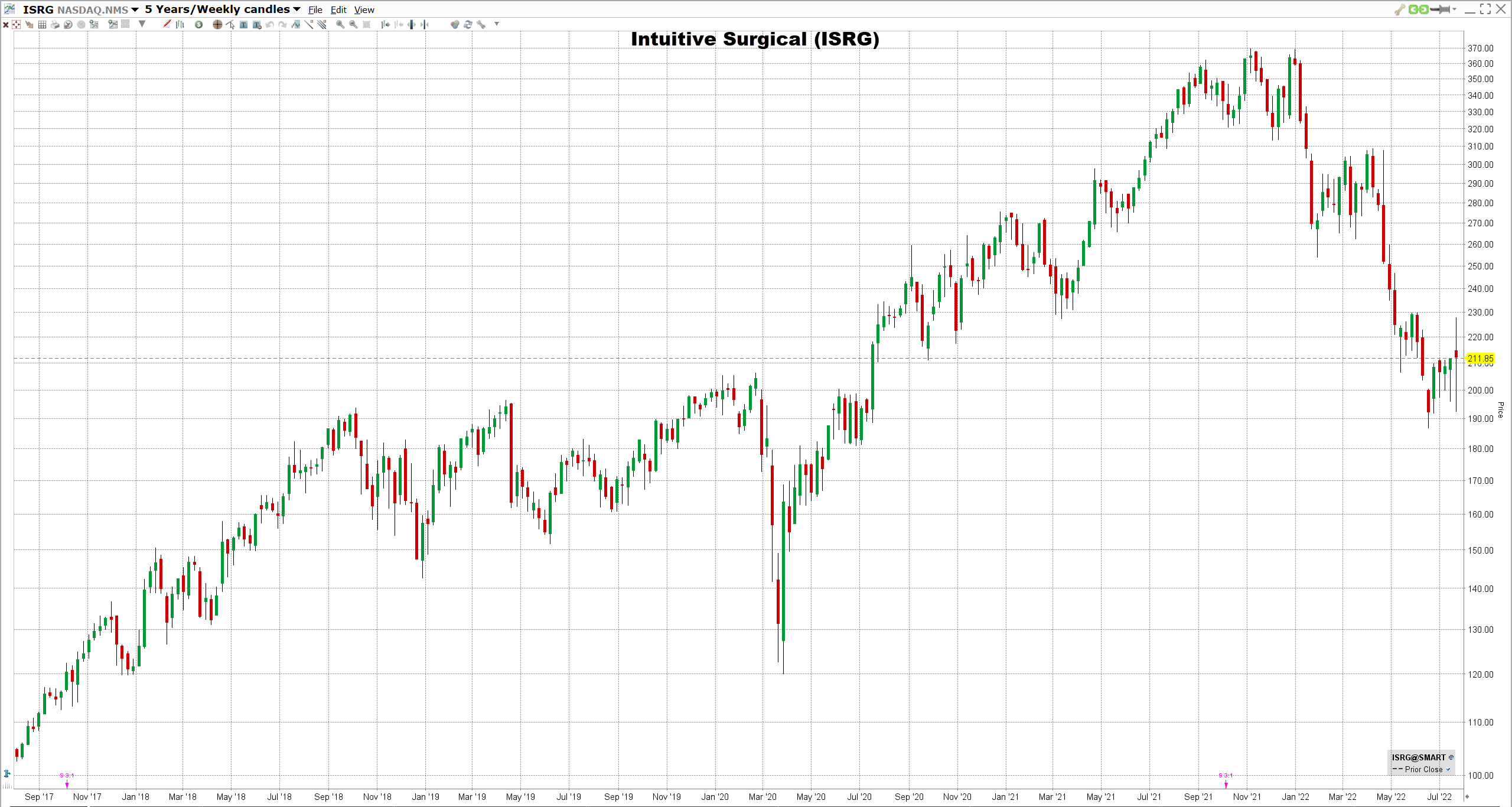Toggle the green chain link grouping icon

(x=1418, y=9)
